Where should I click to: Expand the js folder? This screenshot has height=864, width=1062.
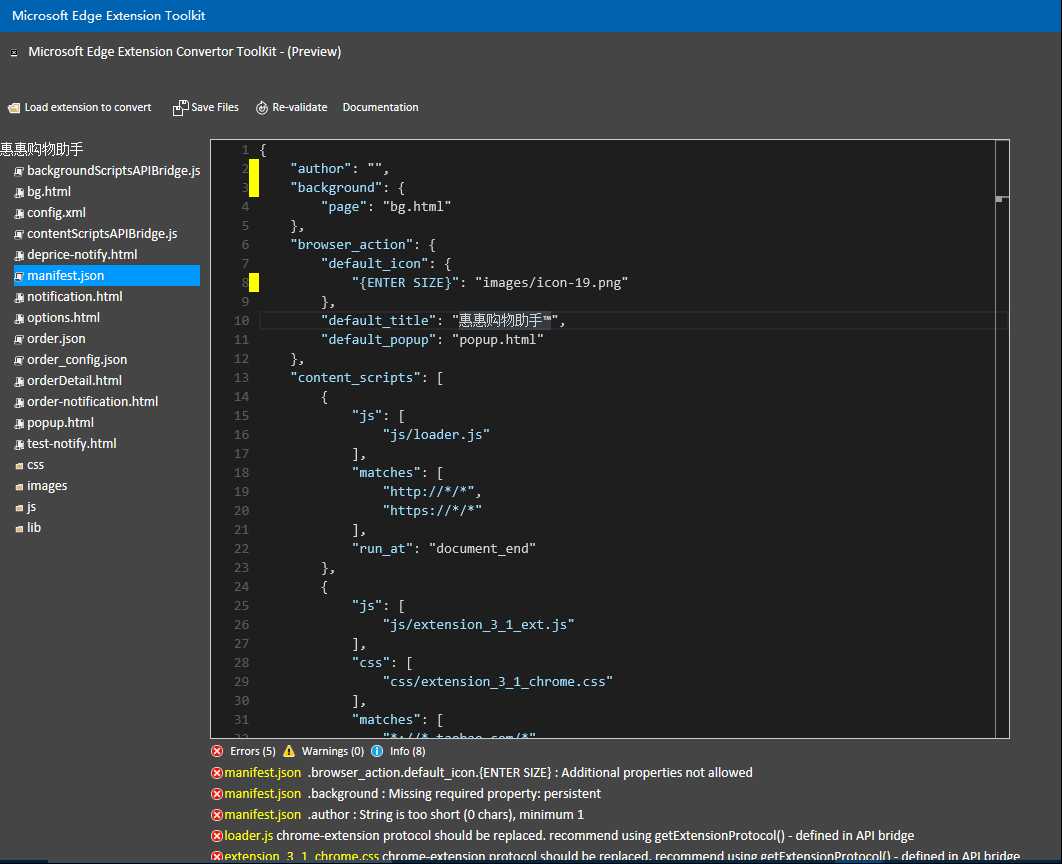pos(31,507)
